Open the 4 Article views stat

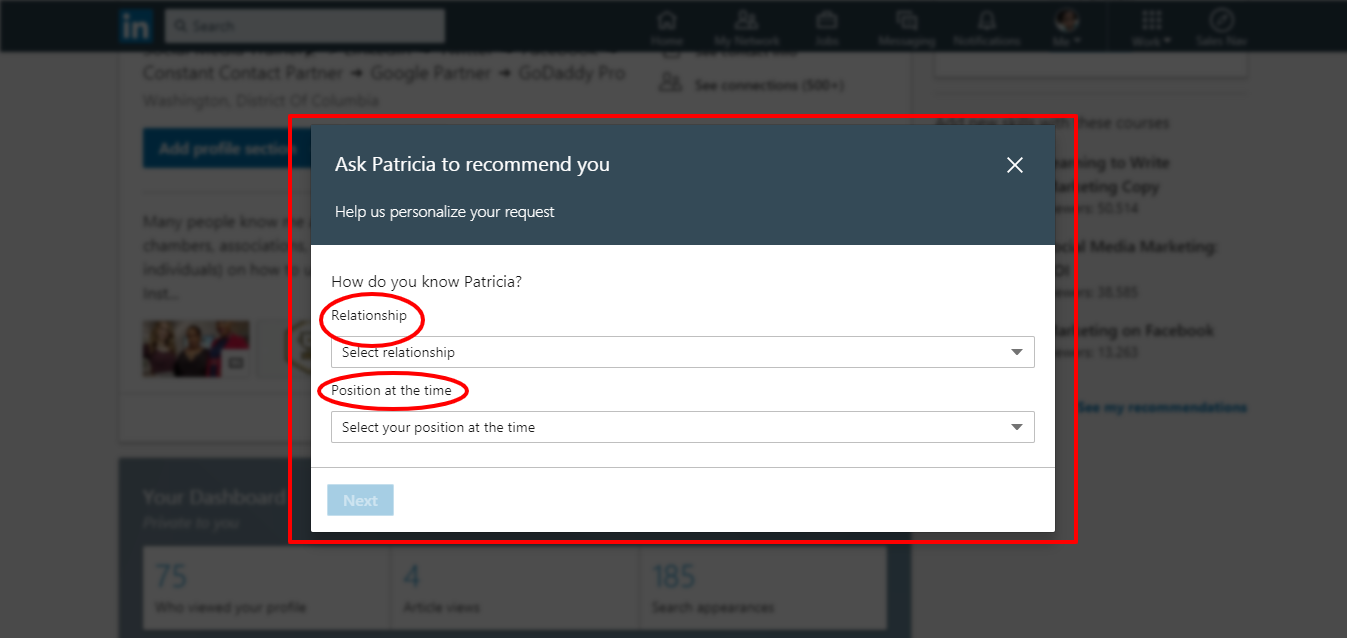click(x=514, y=588)
